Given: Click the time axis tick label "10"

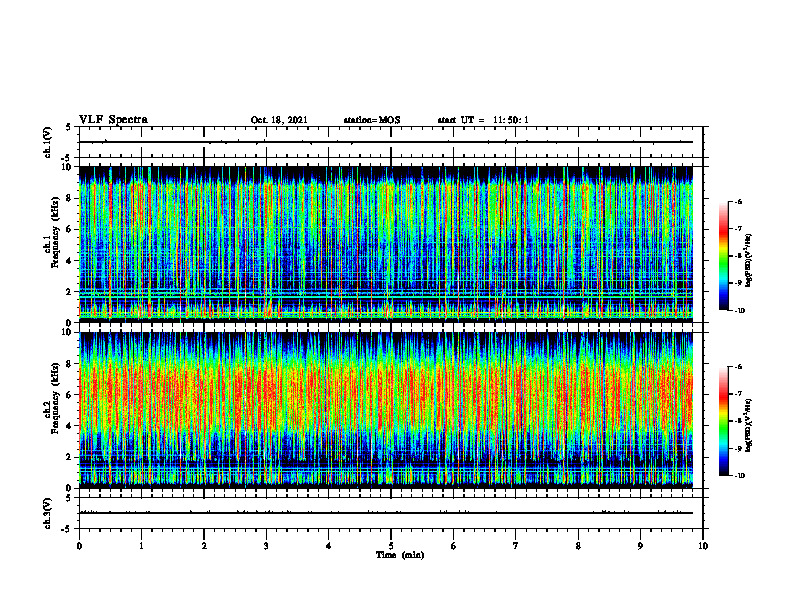Looking at the screenshot, I should coord(703,546).
